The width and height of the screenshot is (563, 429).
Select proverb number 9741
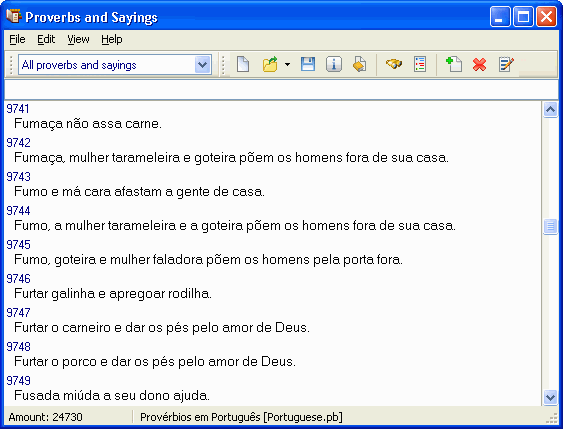point(18,109)
